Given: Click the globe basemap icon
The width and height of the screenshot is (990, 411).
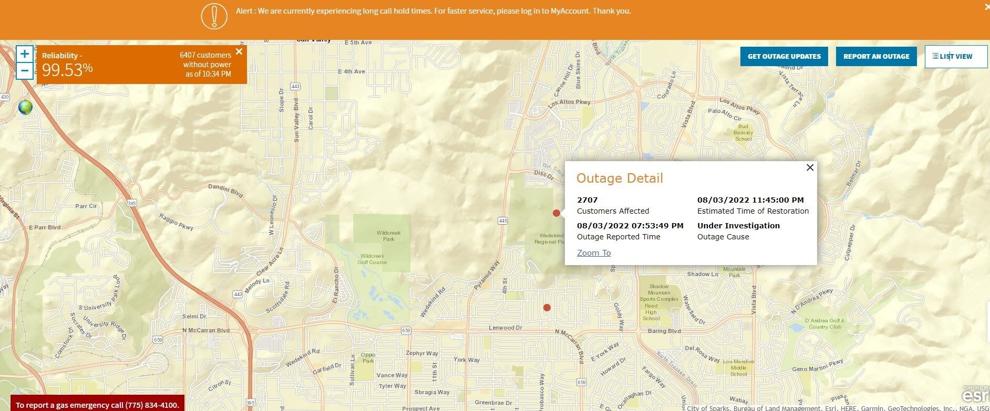Looking at the screenshot, I should [x=25, y=107].
